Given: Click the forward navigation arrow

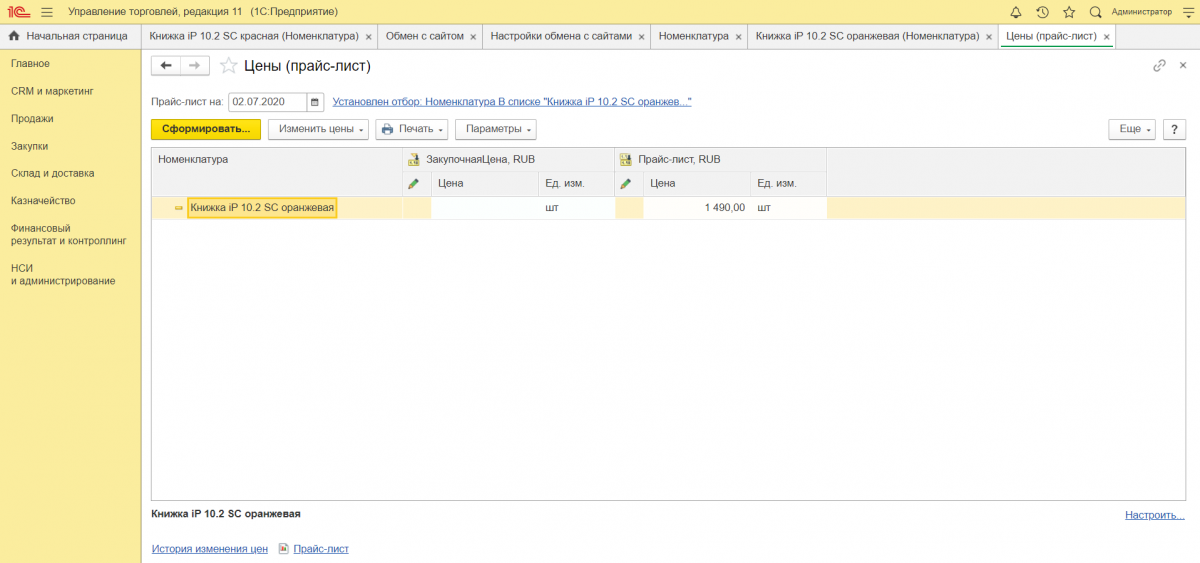Looking at the screenshot, I should (x=195, y=66).
